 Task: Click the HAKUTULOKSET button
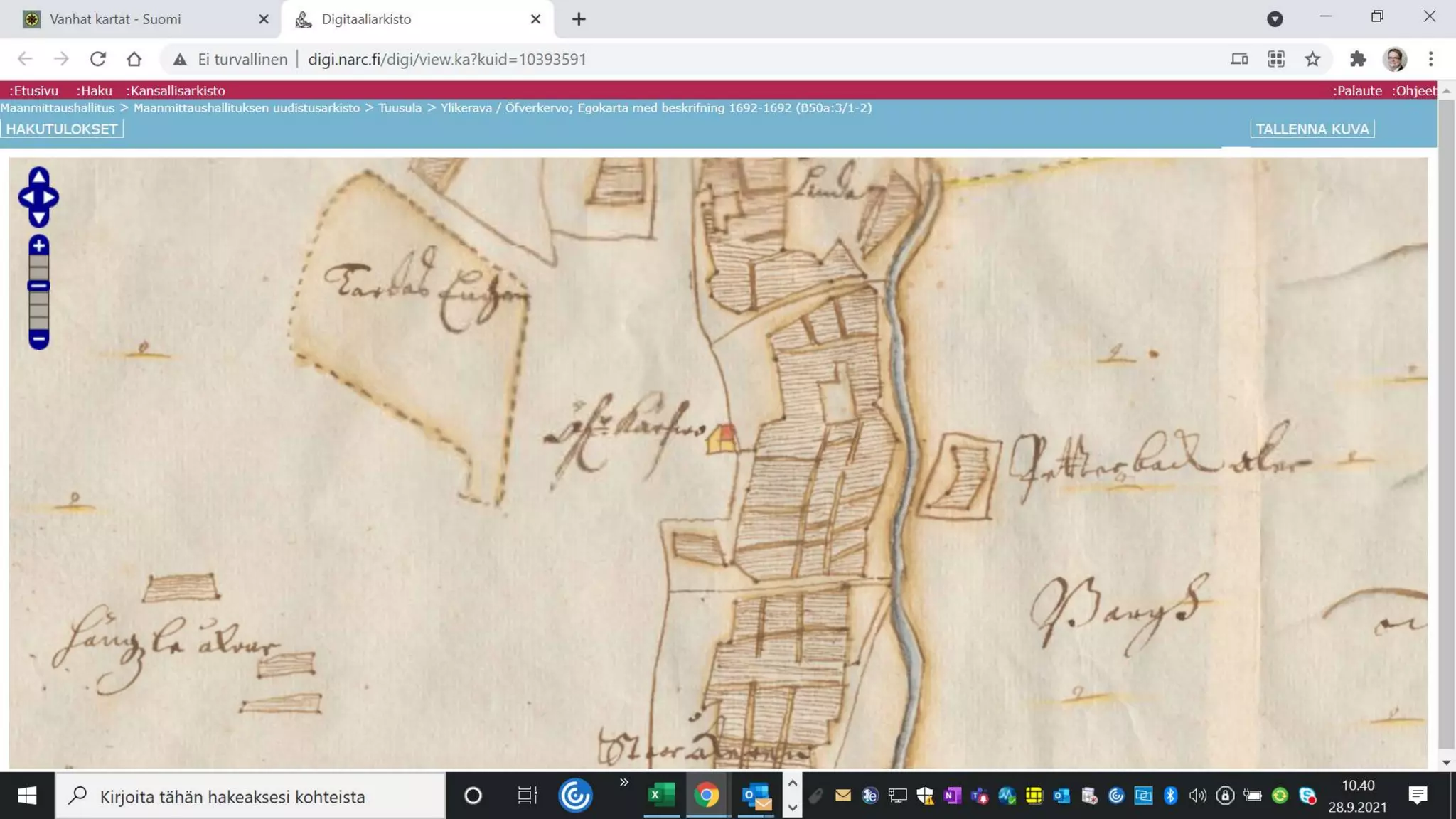(62, 129)
